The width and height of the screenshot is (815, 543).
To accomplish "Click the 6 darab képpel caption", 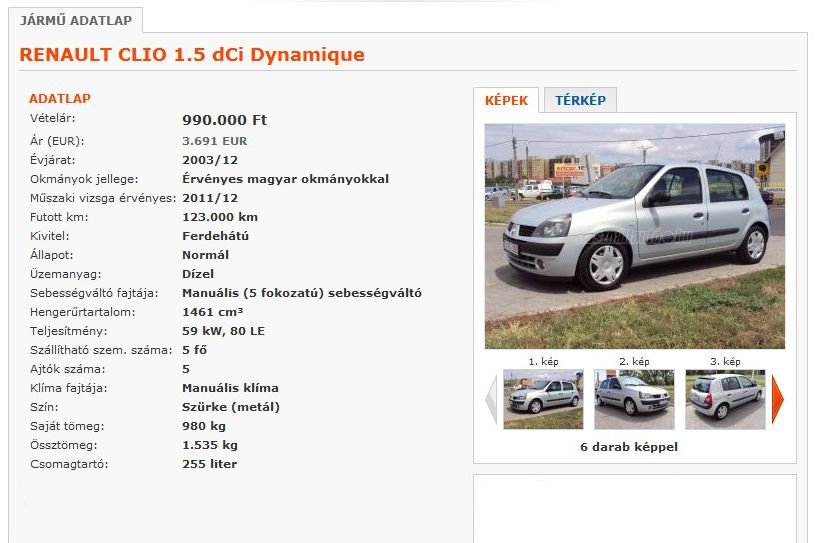I will click(629, 447).
